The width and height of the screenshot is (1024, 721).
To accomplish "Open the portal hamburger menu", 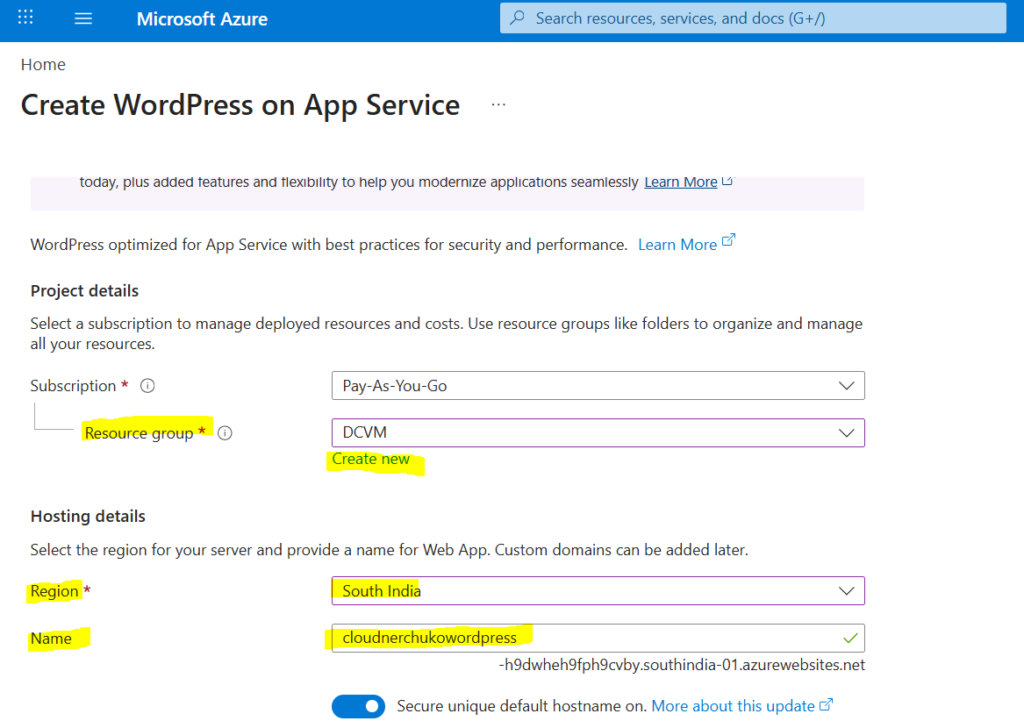I will pos(83,18).
